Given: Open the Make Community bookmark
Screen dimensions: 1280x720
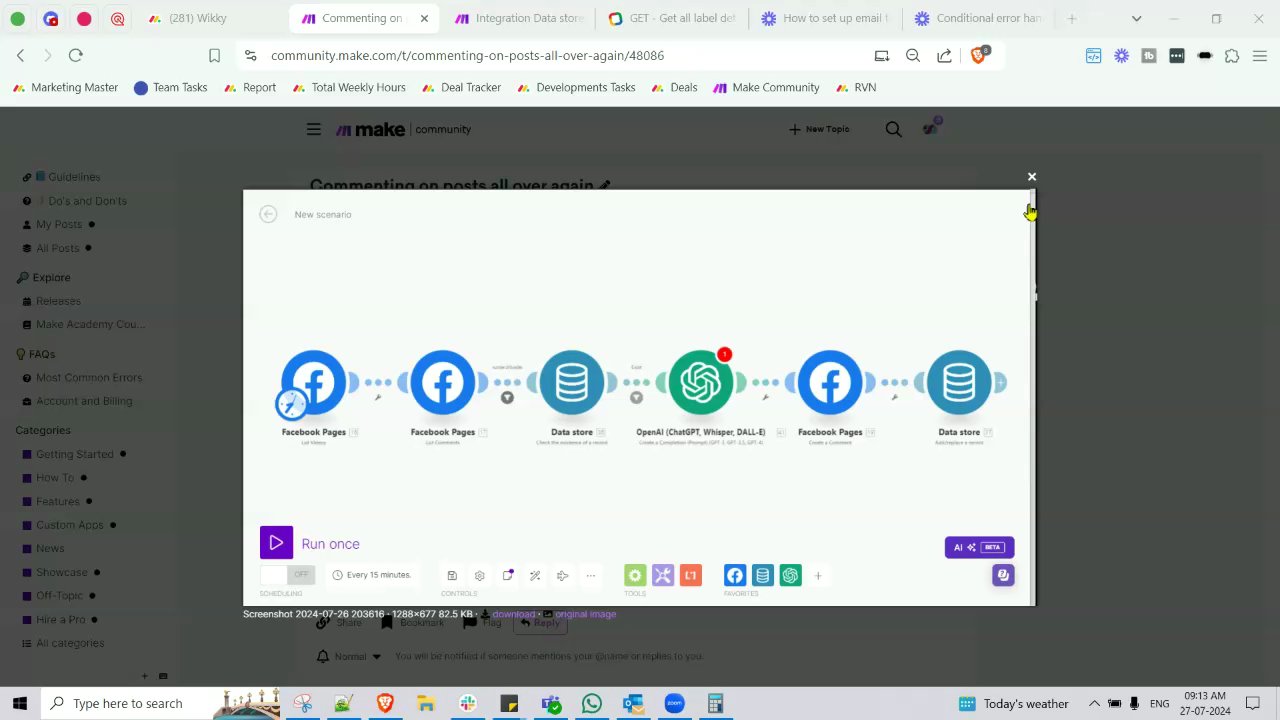Looking at the screenshot, I should tap(766, 87).
